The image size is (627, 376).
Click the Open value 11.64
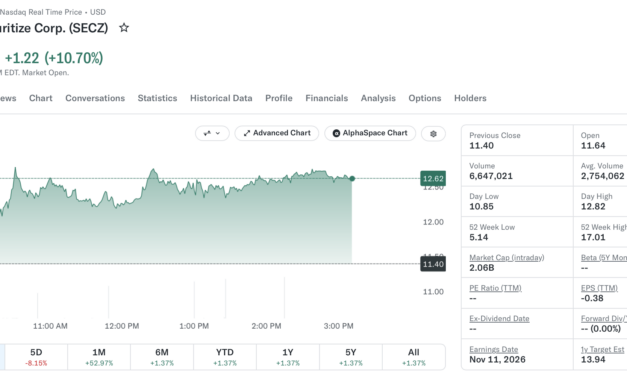point(593,146)
